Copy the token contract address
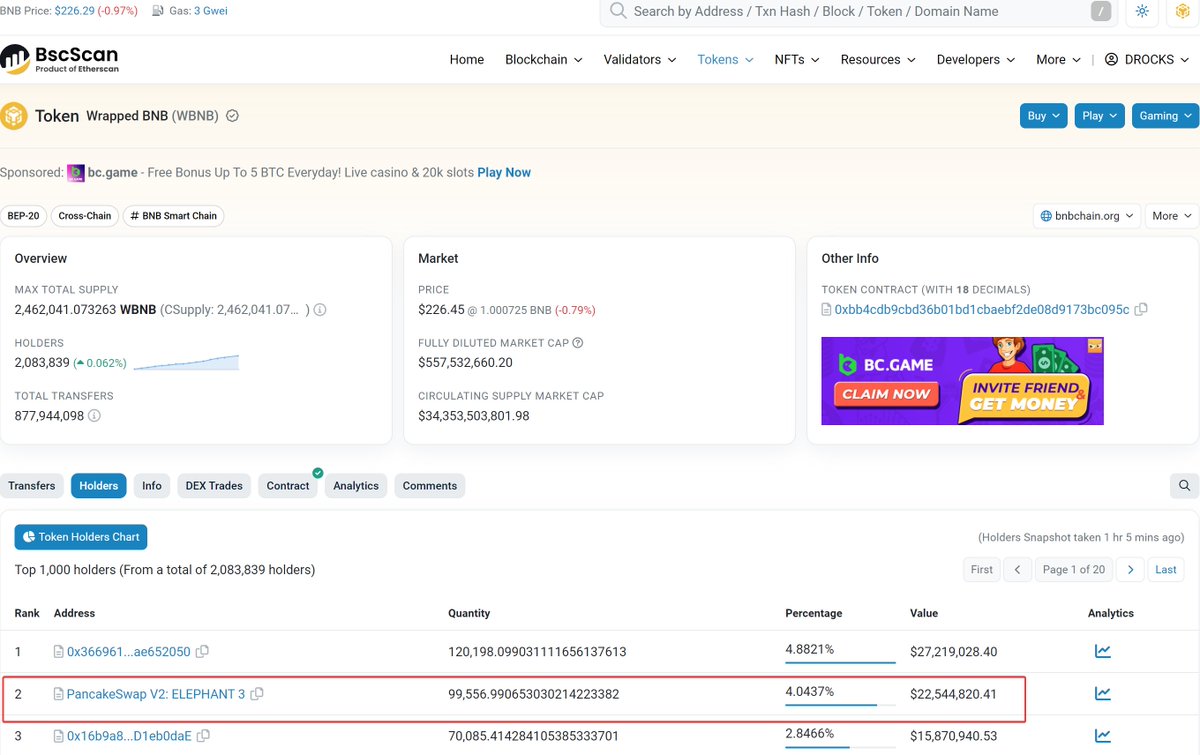This screenshot has width=1200, height=755. 1141,310
